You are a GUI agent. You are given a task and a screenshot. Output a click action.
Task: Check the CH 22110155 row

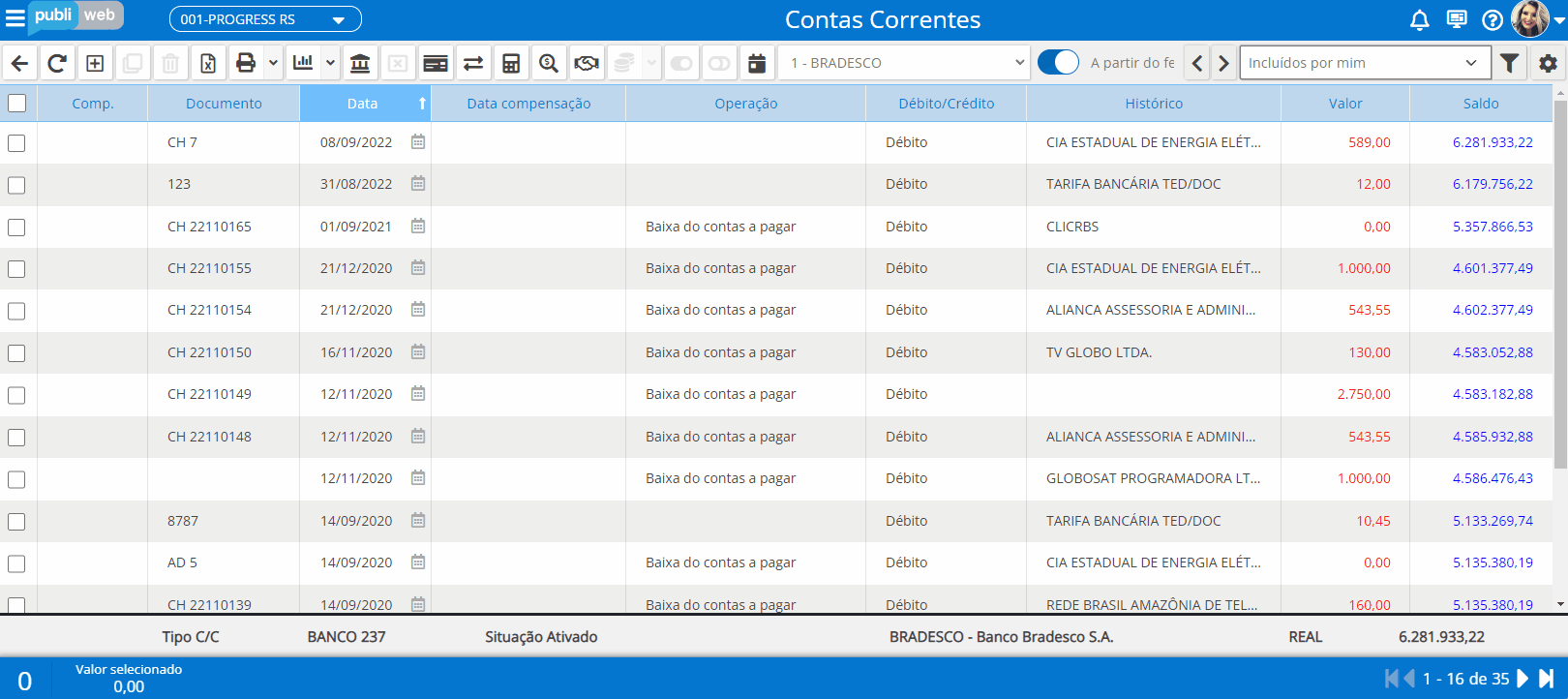pyautogui.click(x=16, y=269)
